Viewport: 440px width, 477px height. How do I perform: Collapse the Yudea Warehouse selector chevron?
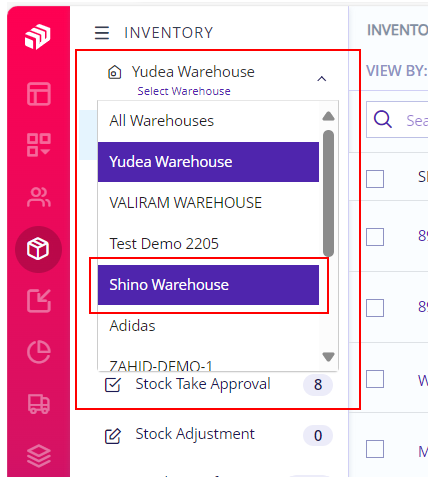pyautogui.click(x=322, y=79)
